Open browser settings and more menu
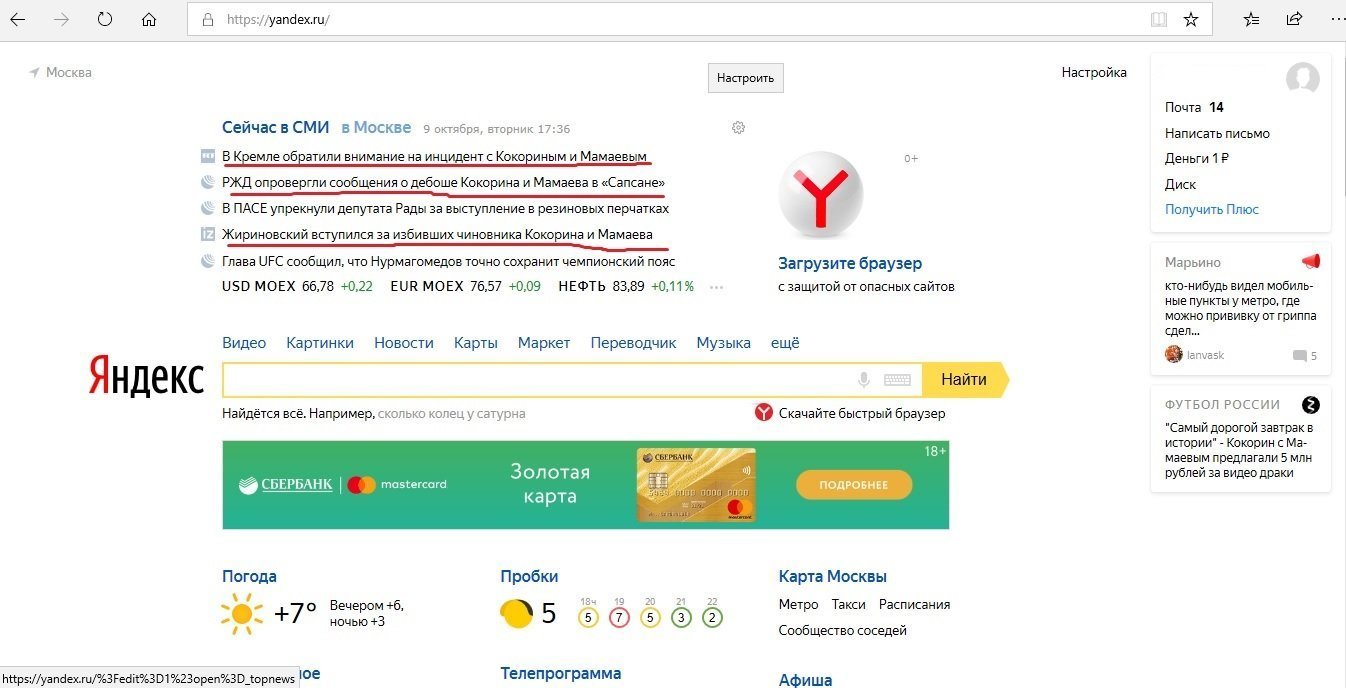 pyautogui.click(x=1337, y=19)
